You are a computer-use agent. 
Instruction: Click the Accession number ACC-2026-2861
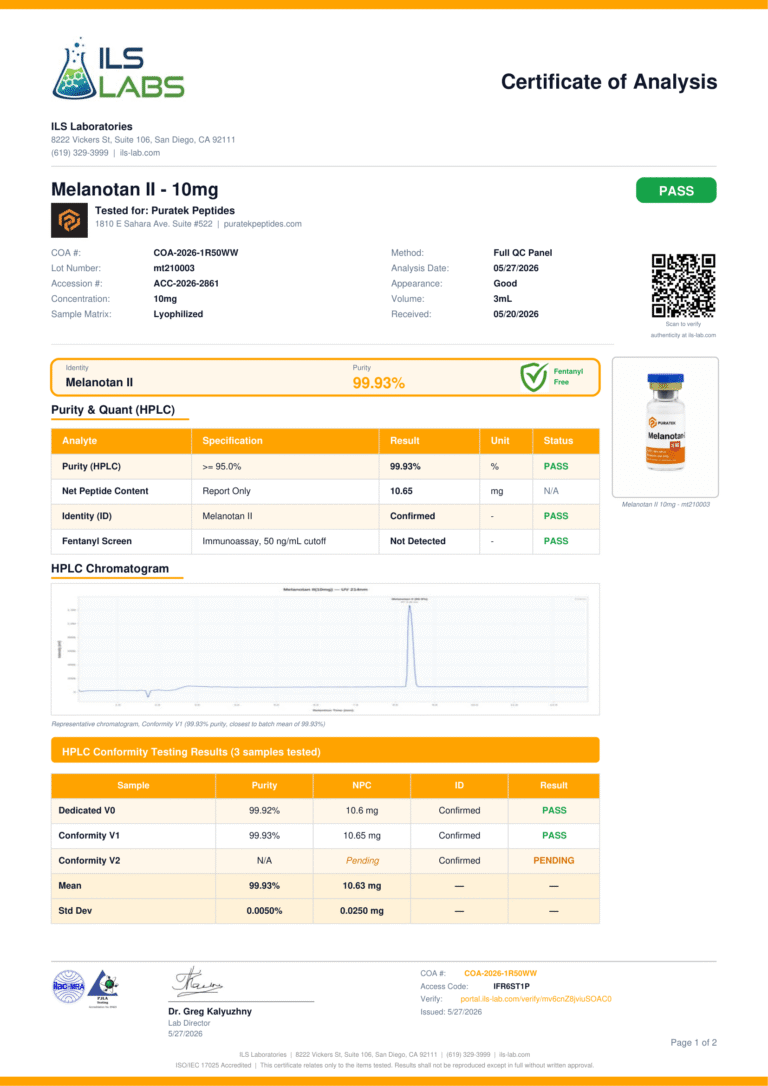186,283
